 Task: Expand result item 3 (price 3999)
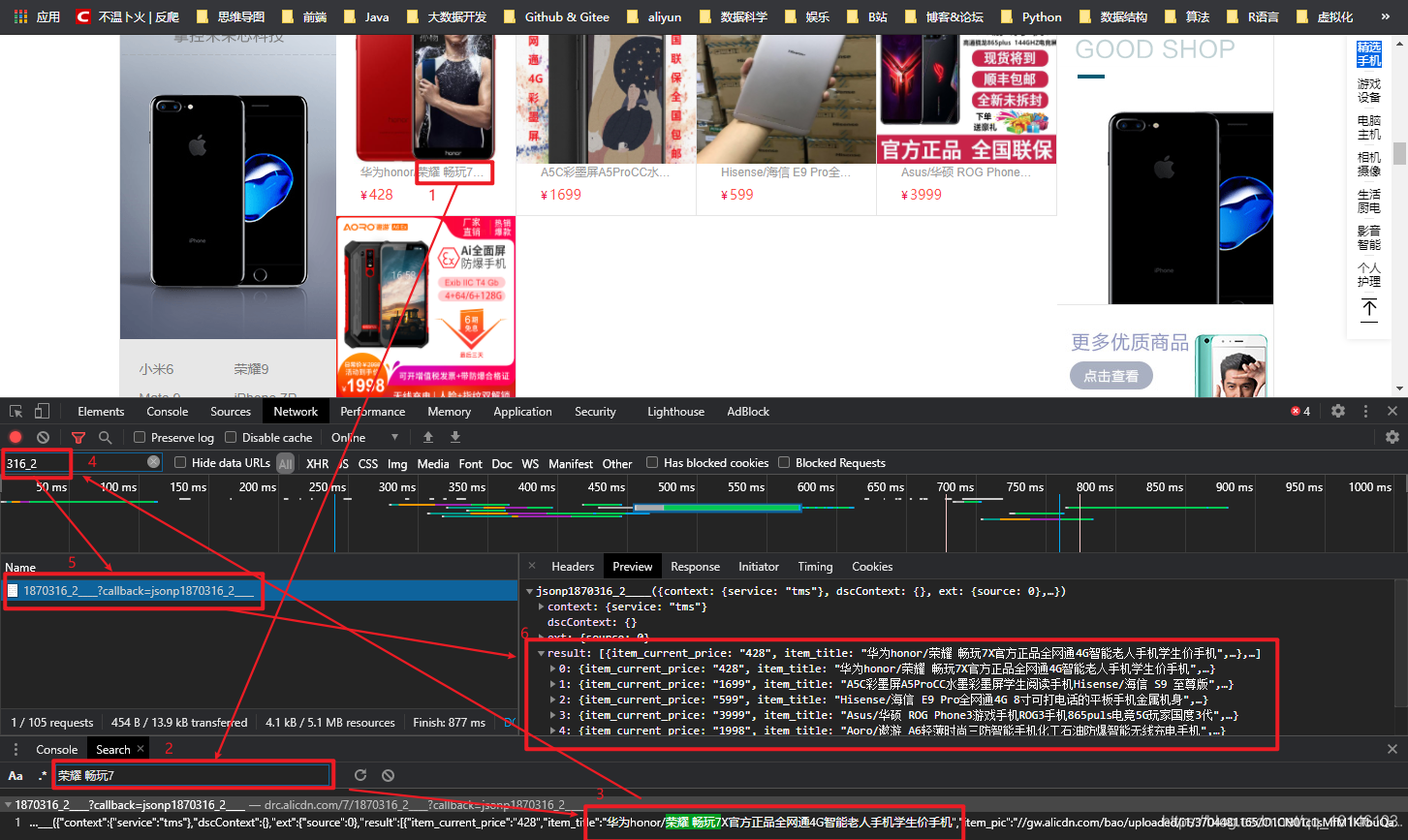[x=552, y=715]
